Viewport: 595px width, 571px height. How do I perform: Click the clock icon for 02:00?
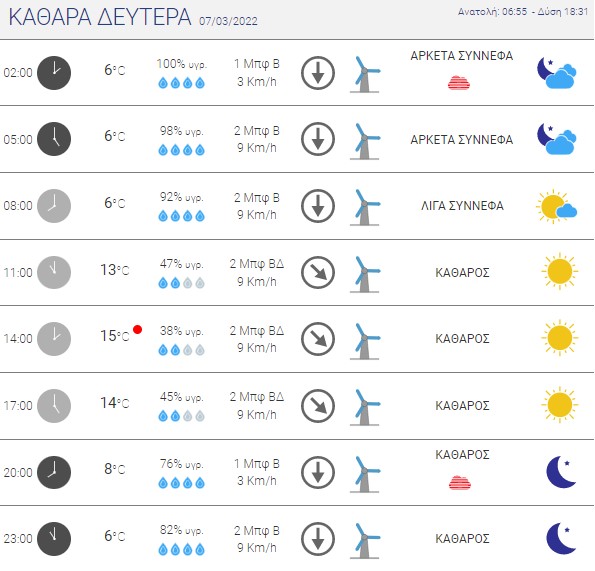pyautogui.click(x=54, y=73)
